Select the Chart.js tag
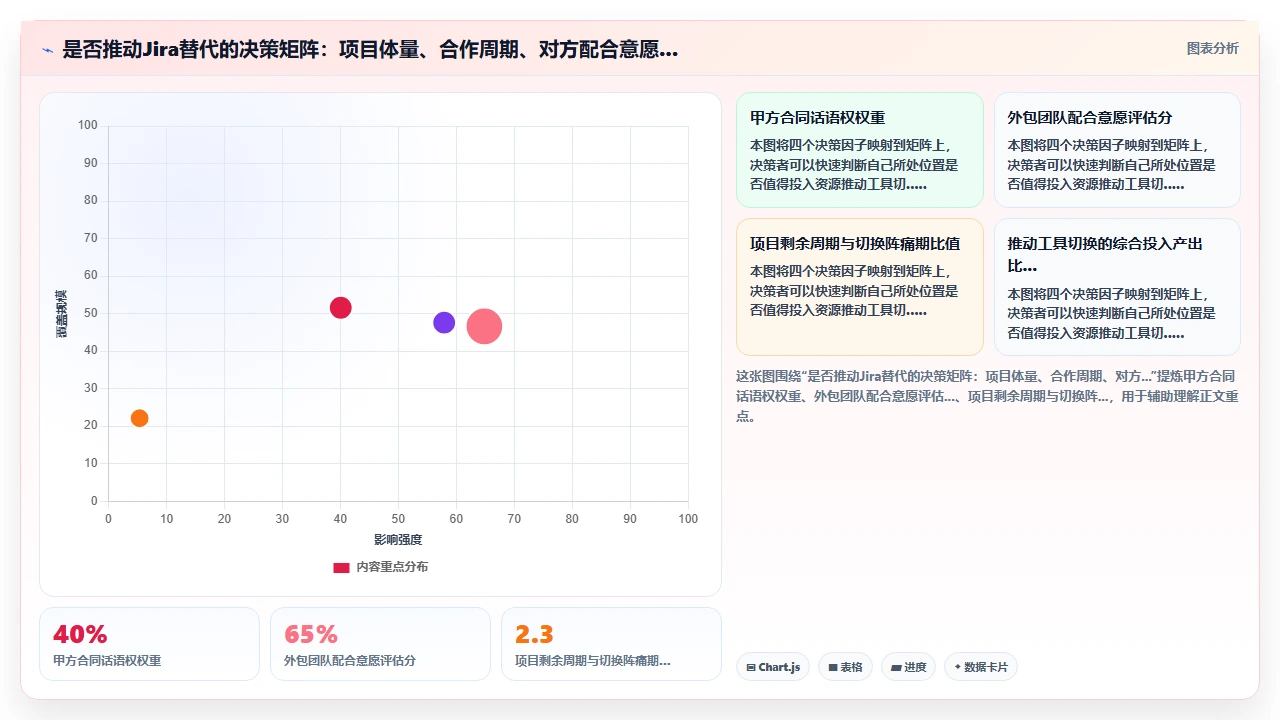This screenshot has height=720, width=1280. tap(773, 667)
